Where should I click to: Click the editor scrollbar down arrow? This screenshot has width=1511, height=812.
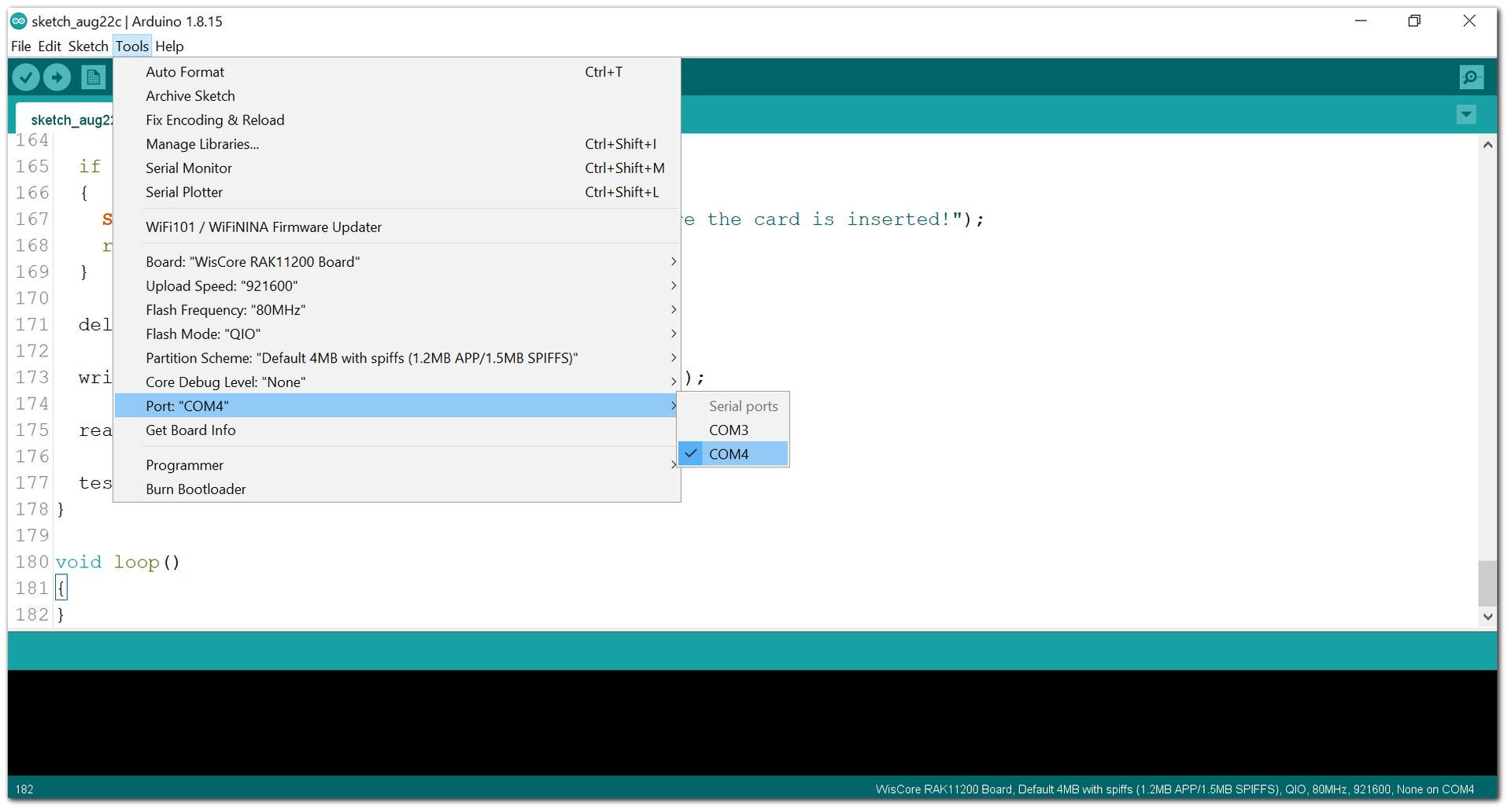tap(1487, 617)
